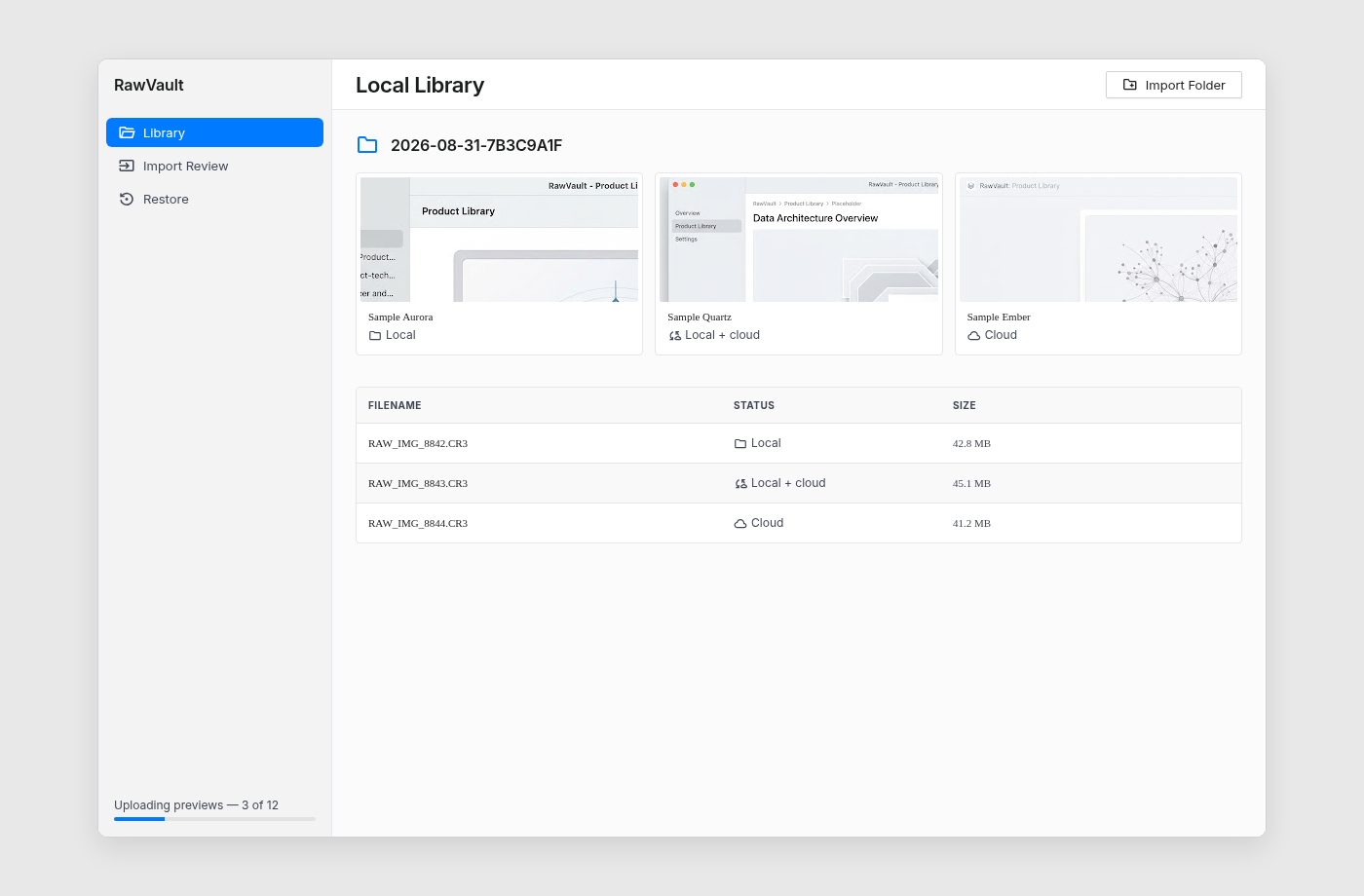Viewport: 1364px width, 896px height.
Task: Open the Sample Quartz thumbnail preview
Action: [x=799, y=240]
